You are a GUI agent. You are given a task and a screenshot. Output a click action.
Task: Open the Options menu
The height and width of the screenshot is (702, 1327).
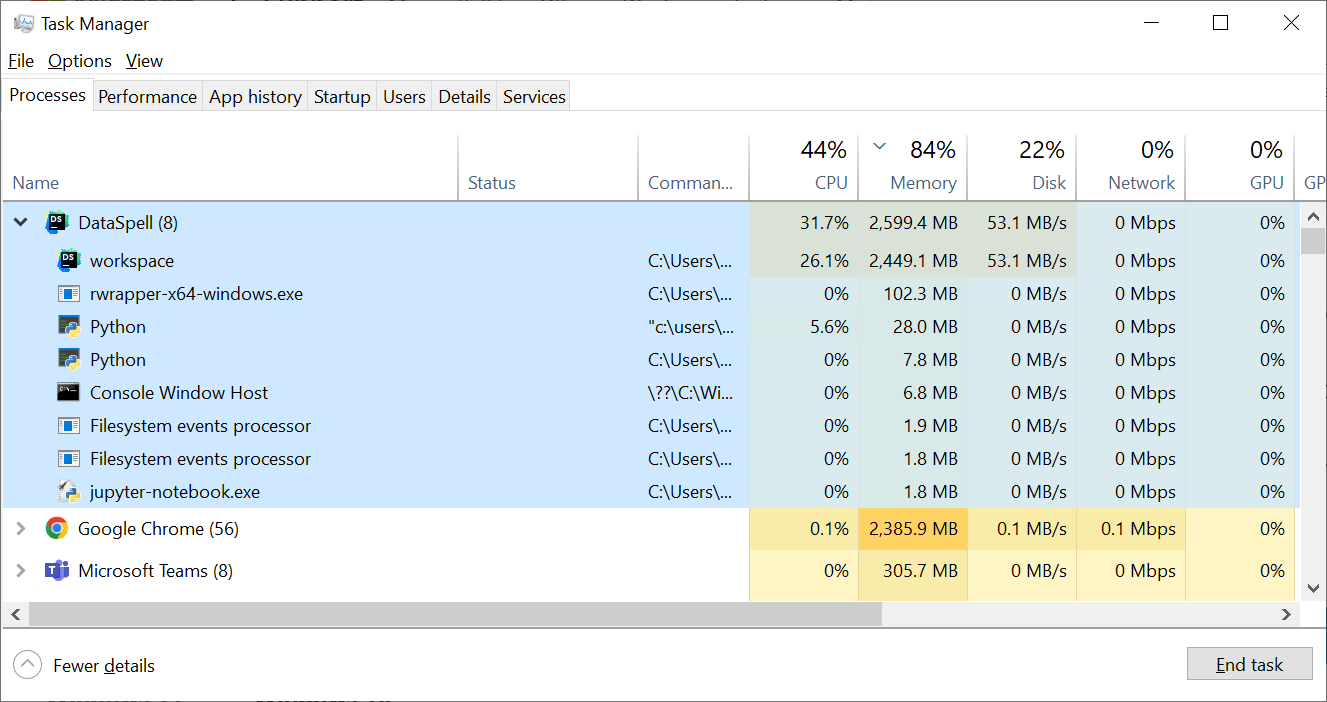[80, 61]
